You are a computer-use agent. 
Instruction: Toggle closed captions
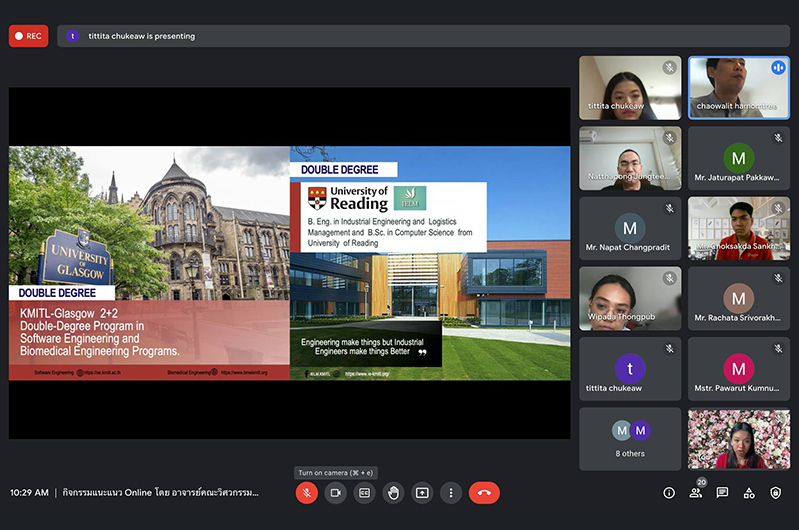coord(364,493)
